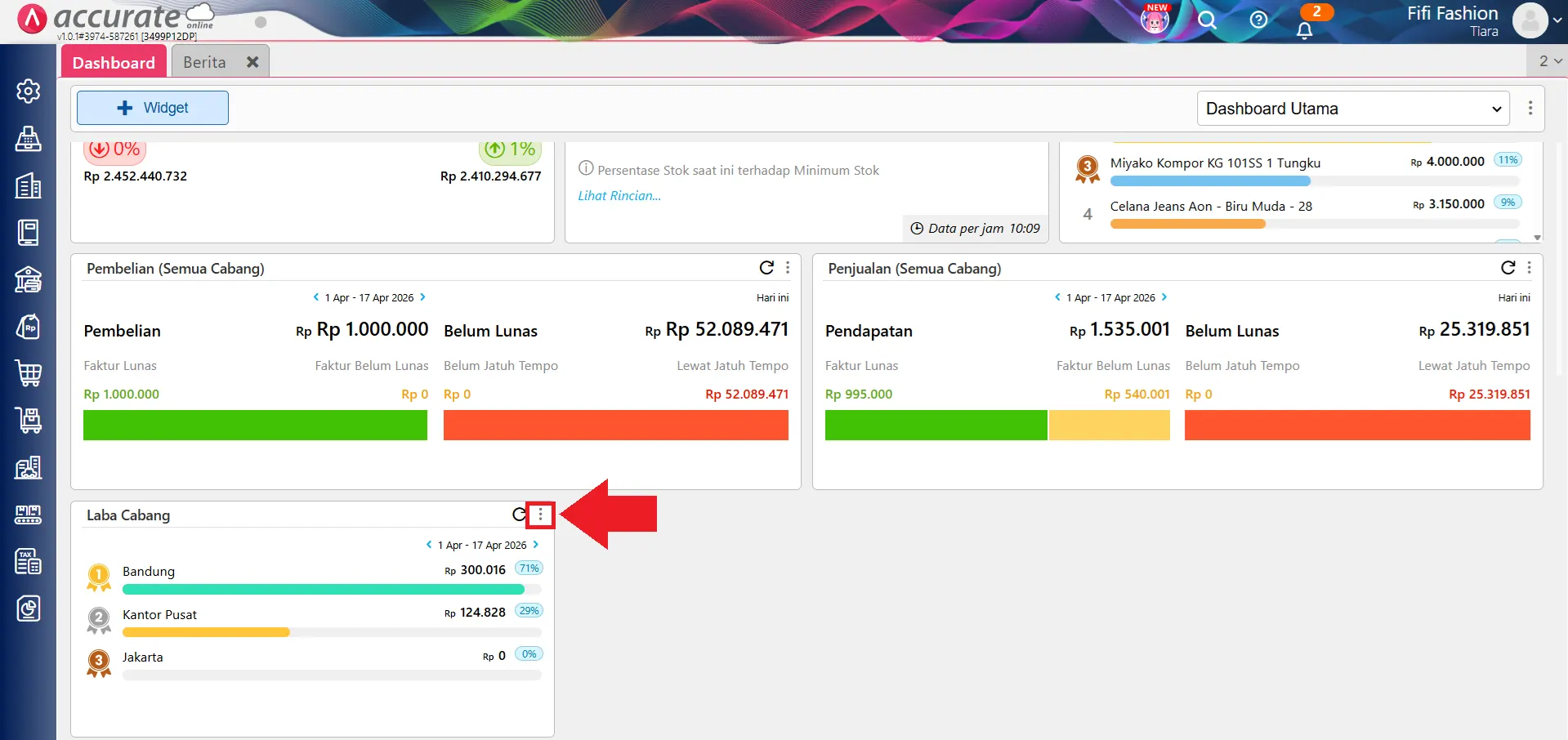The height and width of the screenshot is (740, 1568).
Task: Click the red Lewat Jatuh Tempo bar in Pembelian
Action: pyautogui.click(x=616, y=425)
